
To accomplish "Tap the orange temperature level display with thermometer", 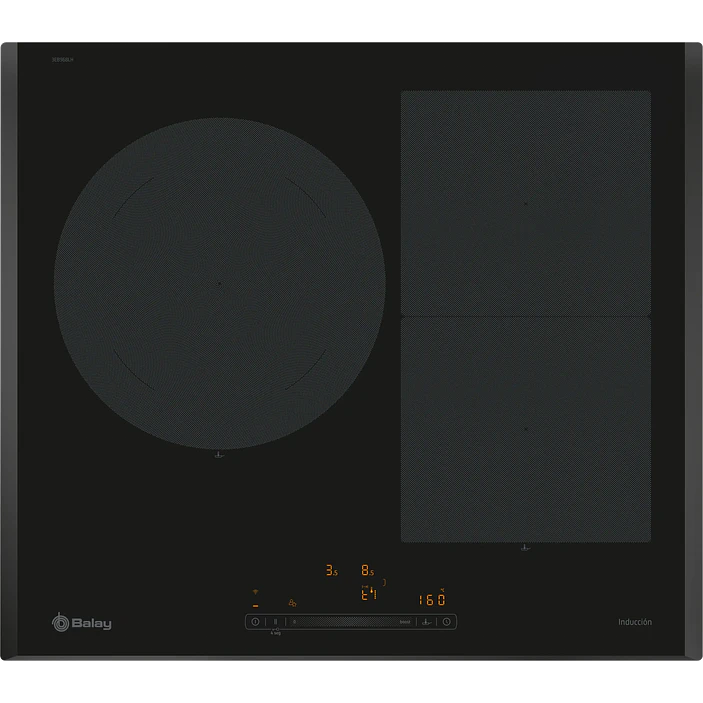I will pyautogui.click(x=369, y=593).
